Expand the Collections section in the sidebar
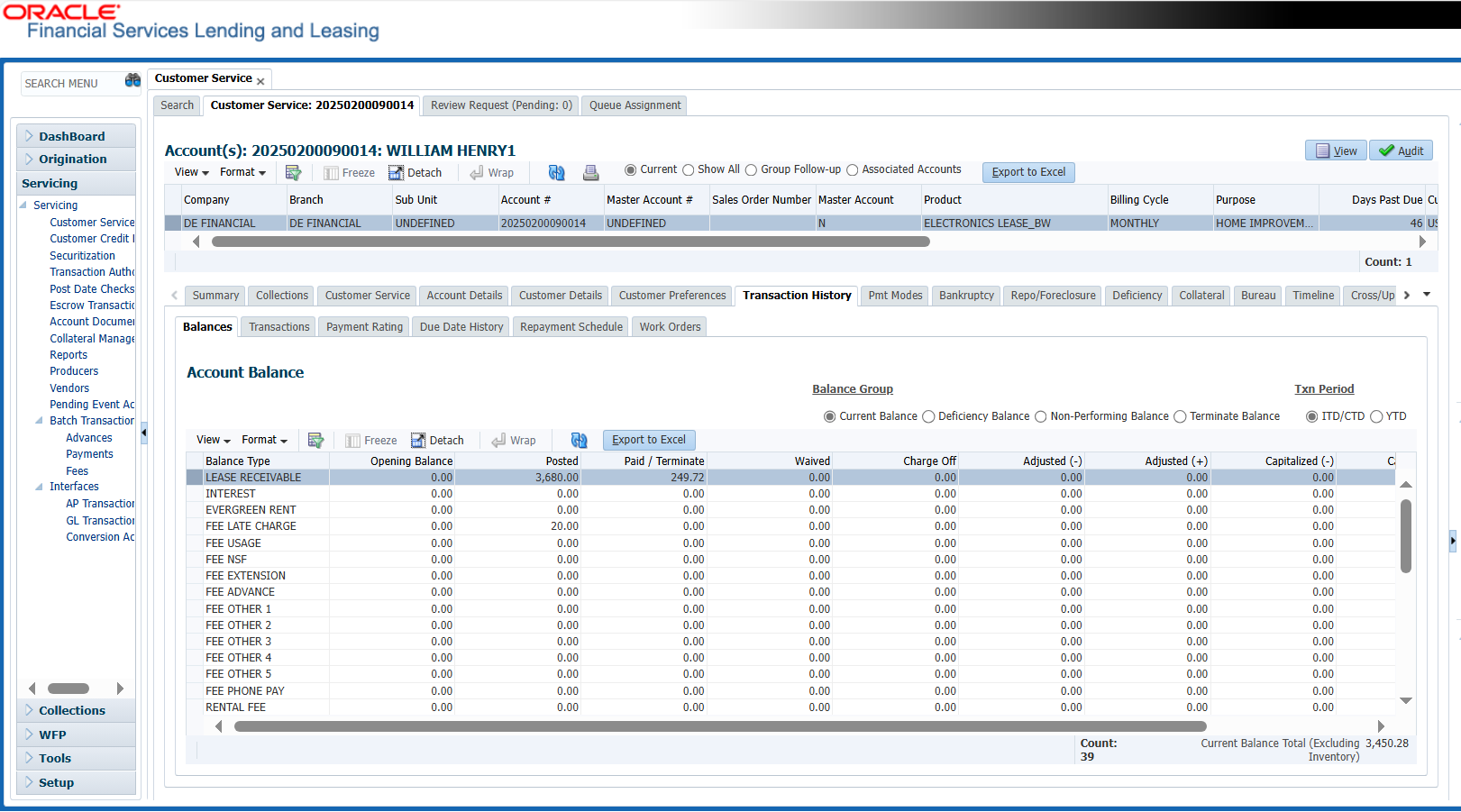The height and width of the screenshot is (812, 1461). pos(76,710)
